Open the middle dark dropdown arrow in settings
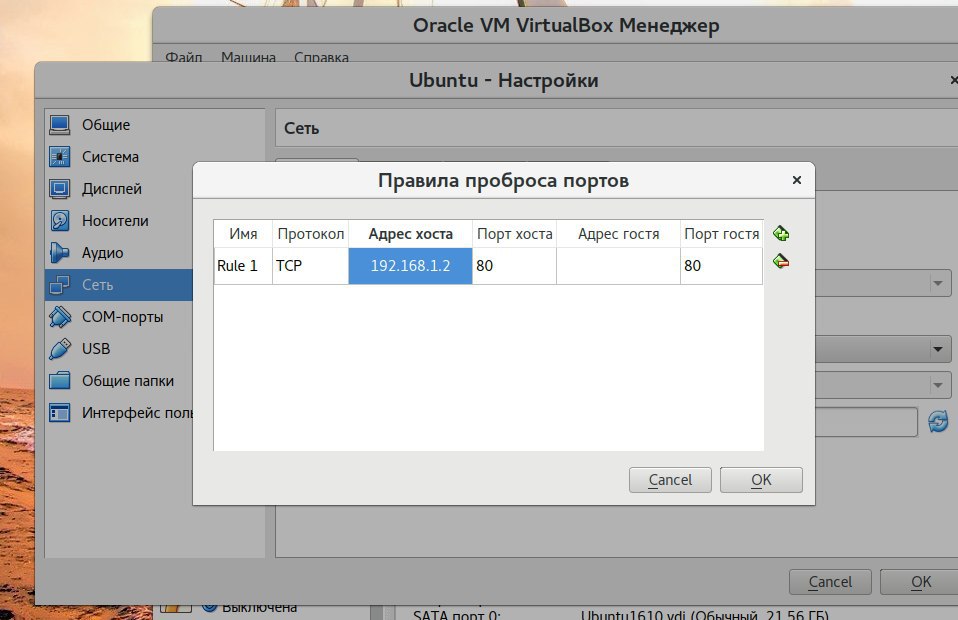 tap(937, 349)
